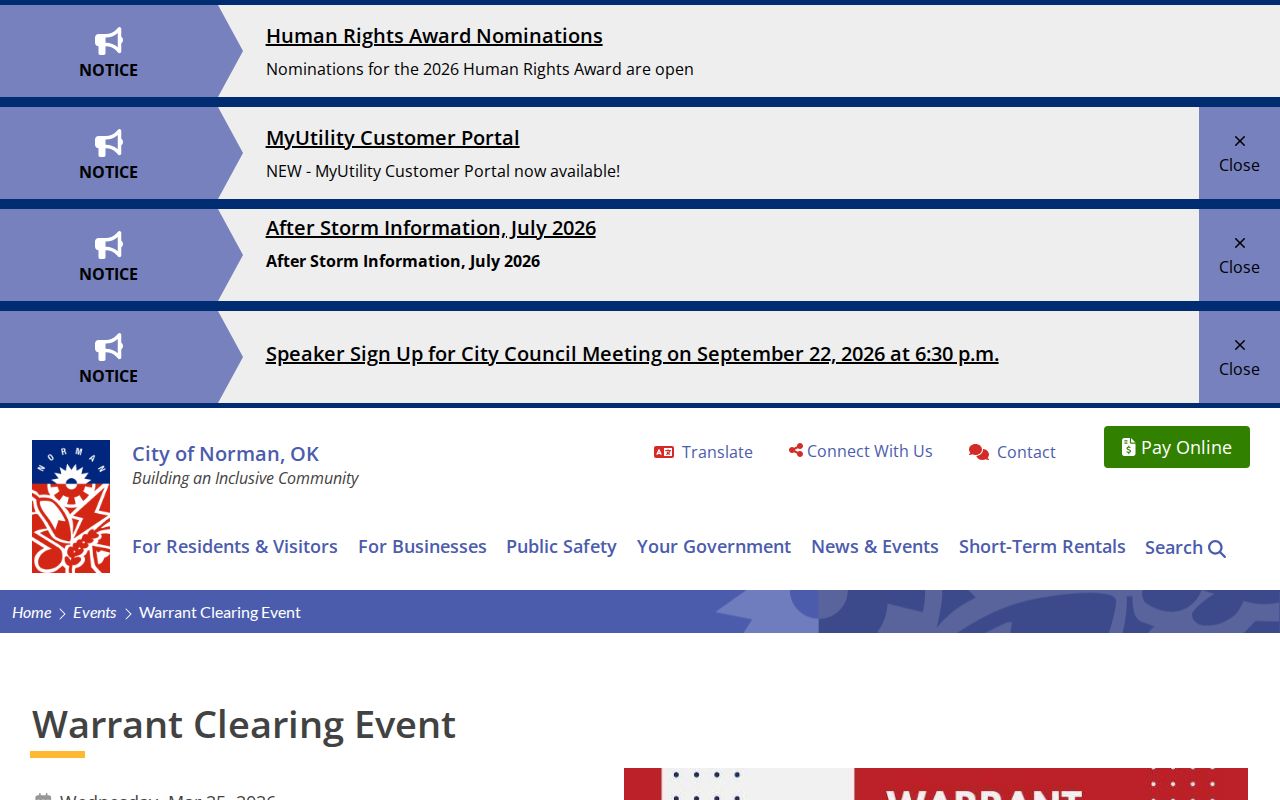This screenshot has width=1280, height=800.
Task: Open the News & Events menu
Action: click(x=875, y=547)
